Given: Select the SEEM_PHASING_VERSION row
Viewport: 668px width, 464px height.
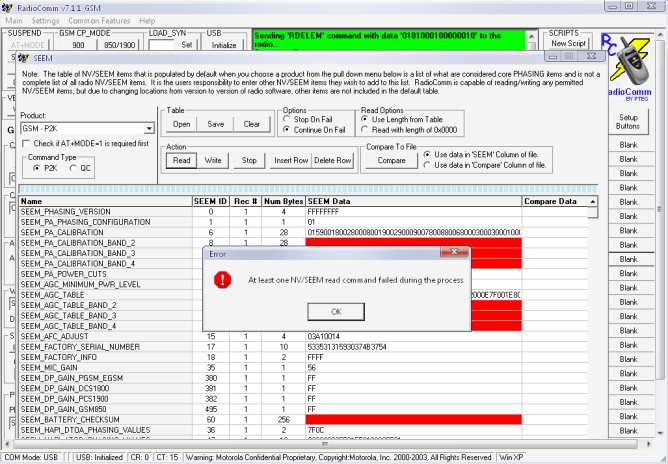Looking at the screenshot, I should pos(303,212).
